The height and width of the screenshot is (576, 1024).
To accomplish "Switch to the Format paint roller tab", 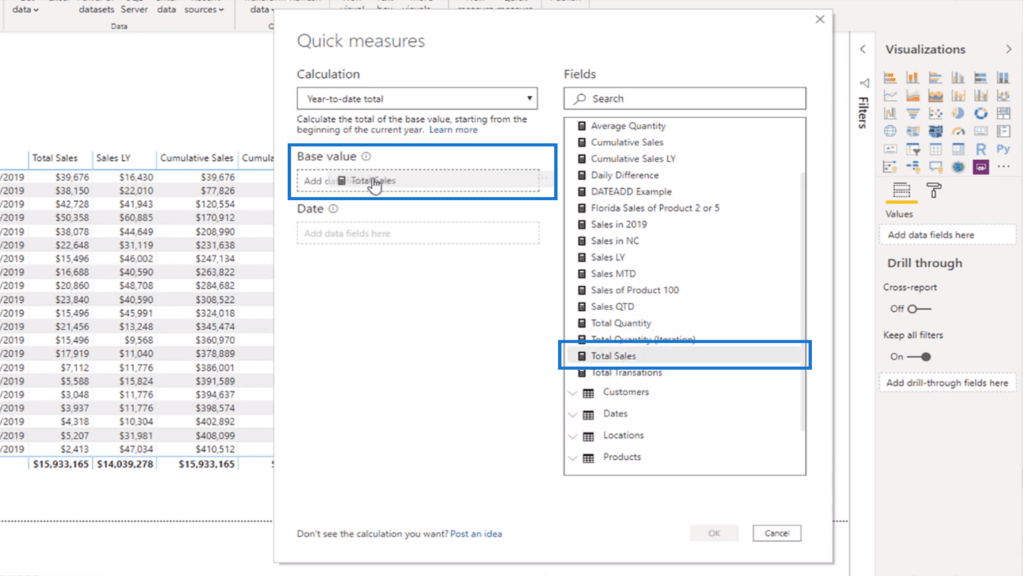I will point(935,191).
